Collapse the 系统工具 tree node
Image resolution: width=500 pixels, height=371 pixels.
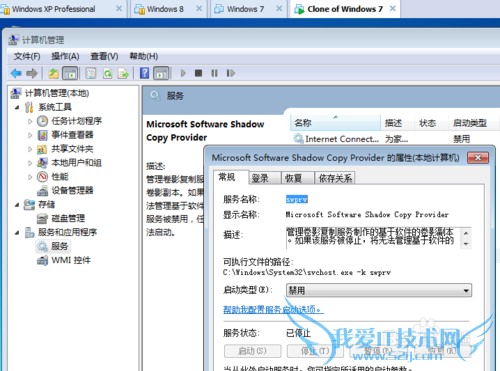point(17,107)
